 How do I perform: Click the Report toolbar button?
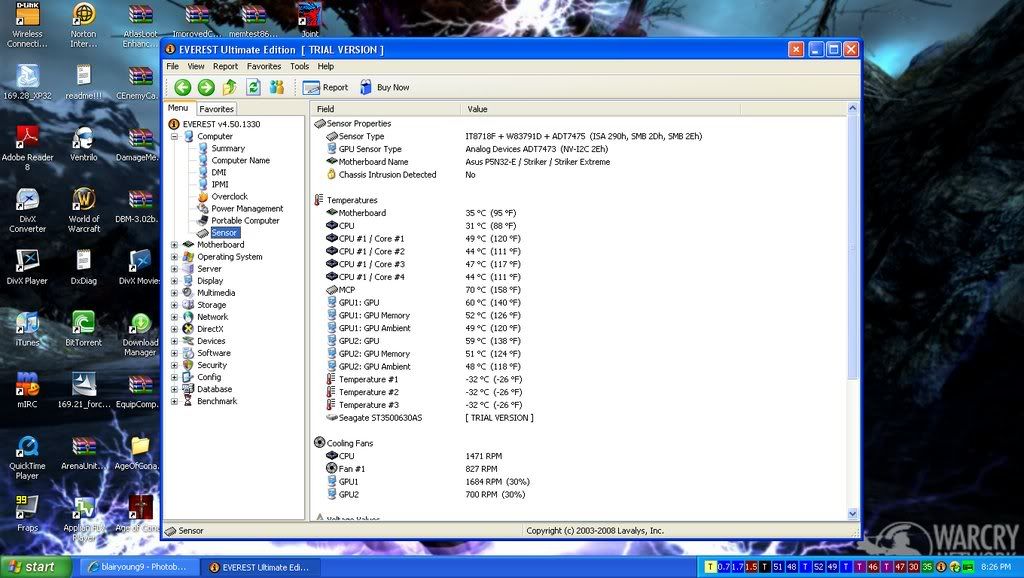[325, 88]
